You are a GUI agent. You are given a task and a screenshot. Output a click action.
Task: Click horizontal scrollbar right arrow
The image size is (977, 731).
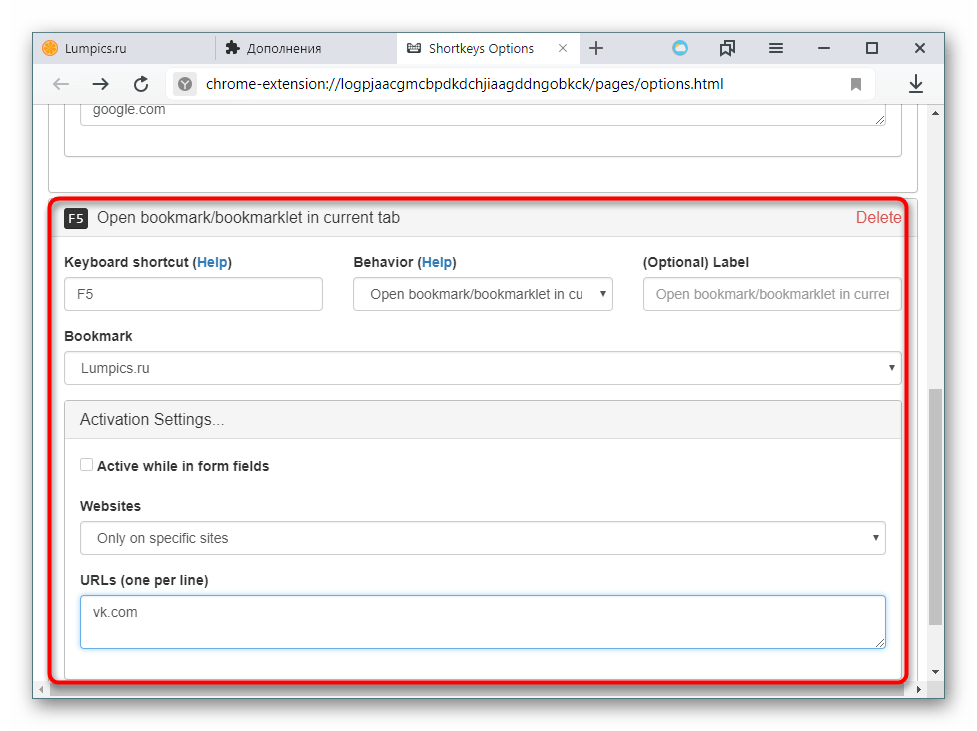click(x=919, y=689)
